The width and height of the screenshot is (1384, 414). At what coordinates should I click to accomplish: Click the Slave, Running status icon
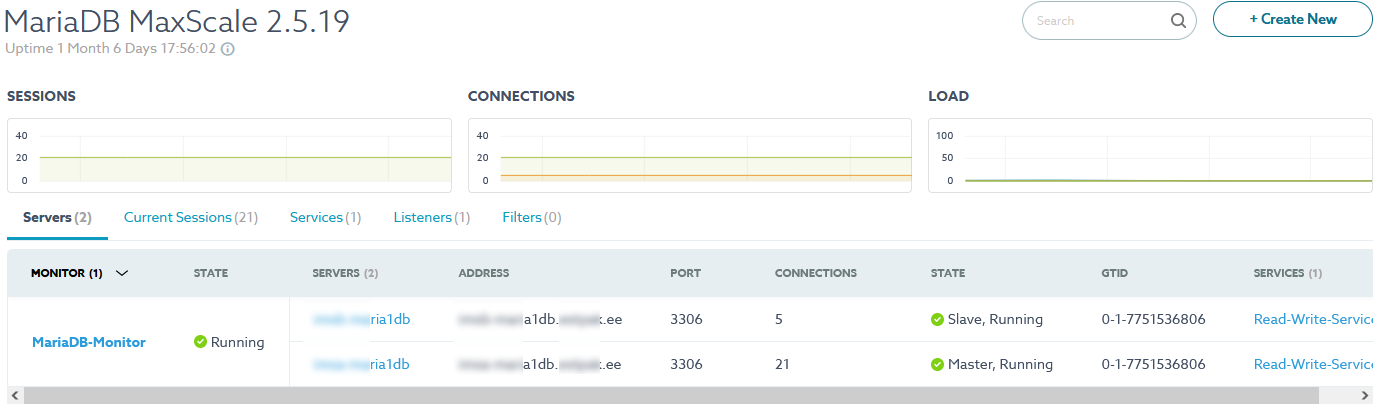tap(937, 320)
